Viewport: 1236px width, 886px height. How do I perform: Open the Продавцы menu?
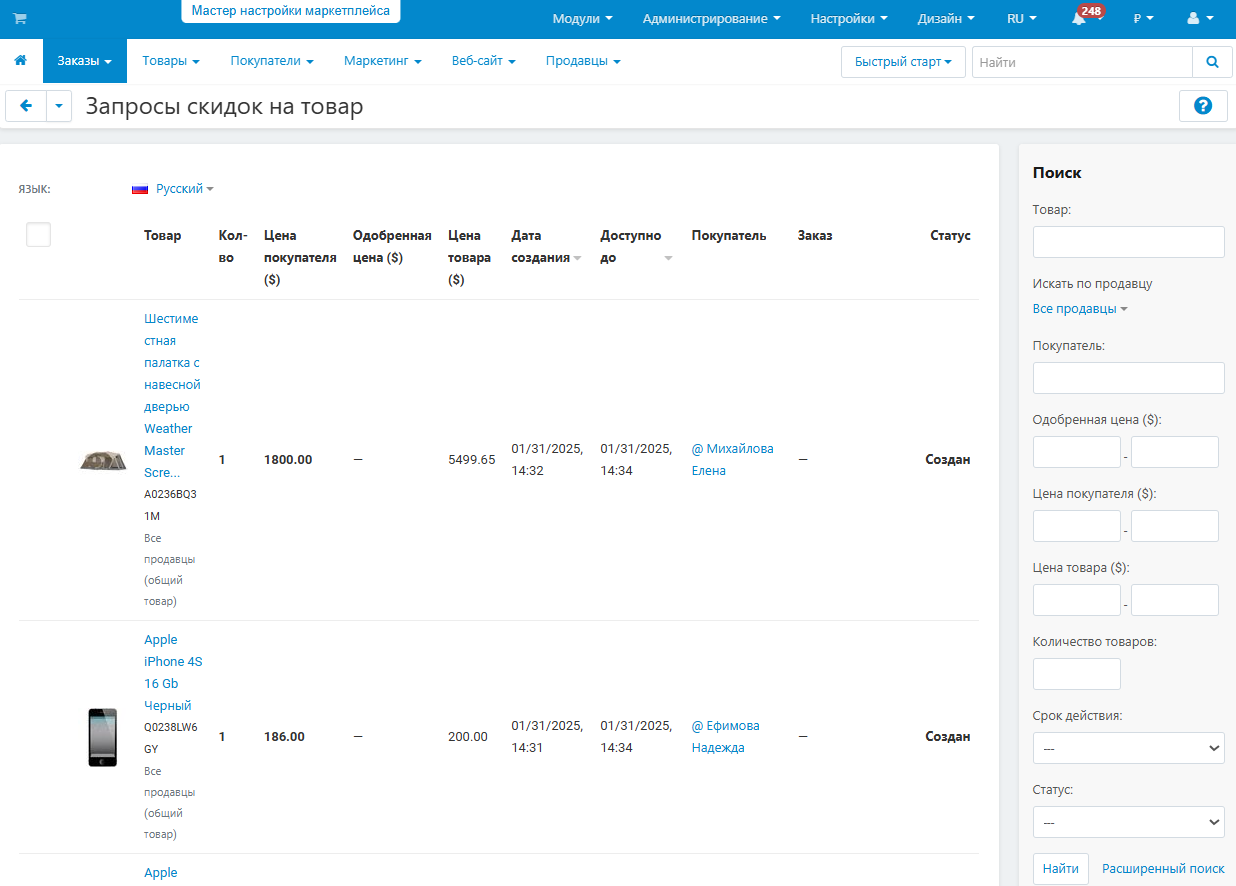pos(583,61)
